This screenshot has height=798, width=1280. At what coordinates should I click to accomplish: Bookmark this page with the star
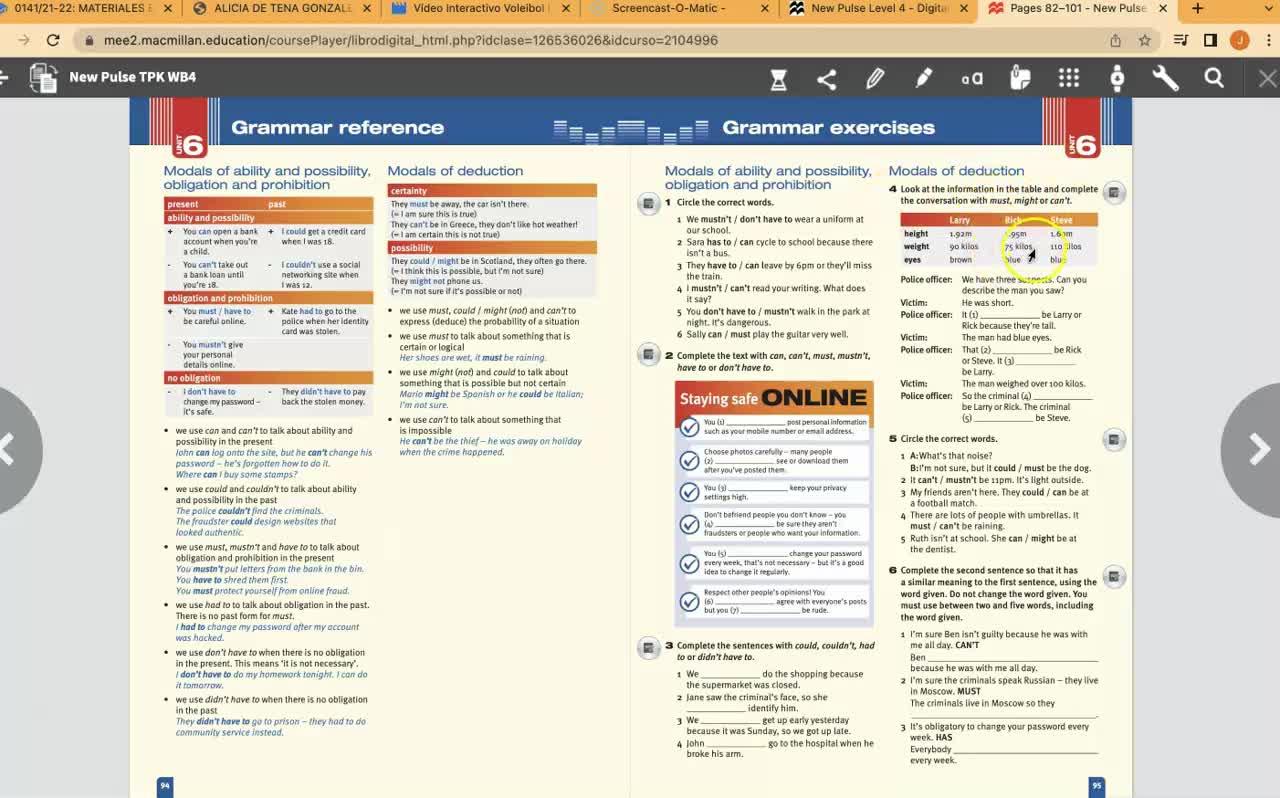tap(1145, 41)
